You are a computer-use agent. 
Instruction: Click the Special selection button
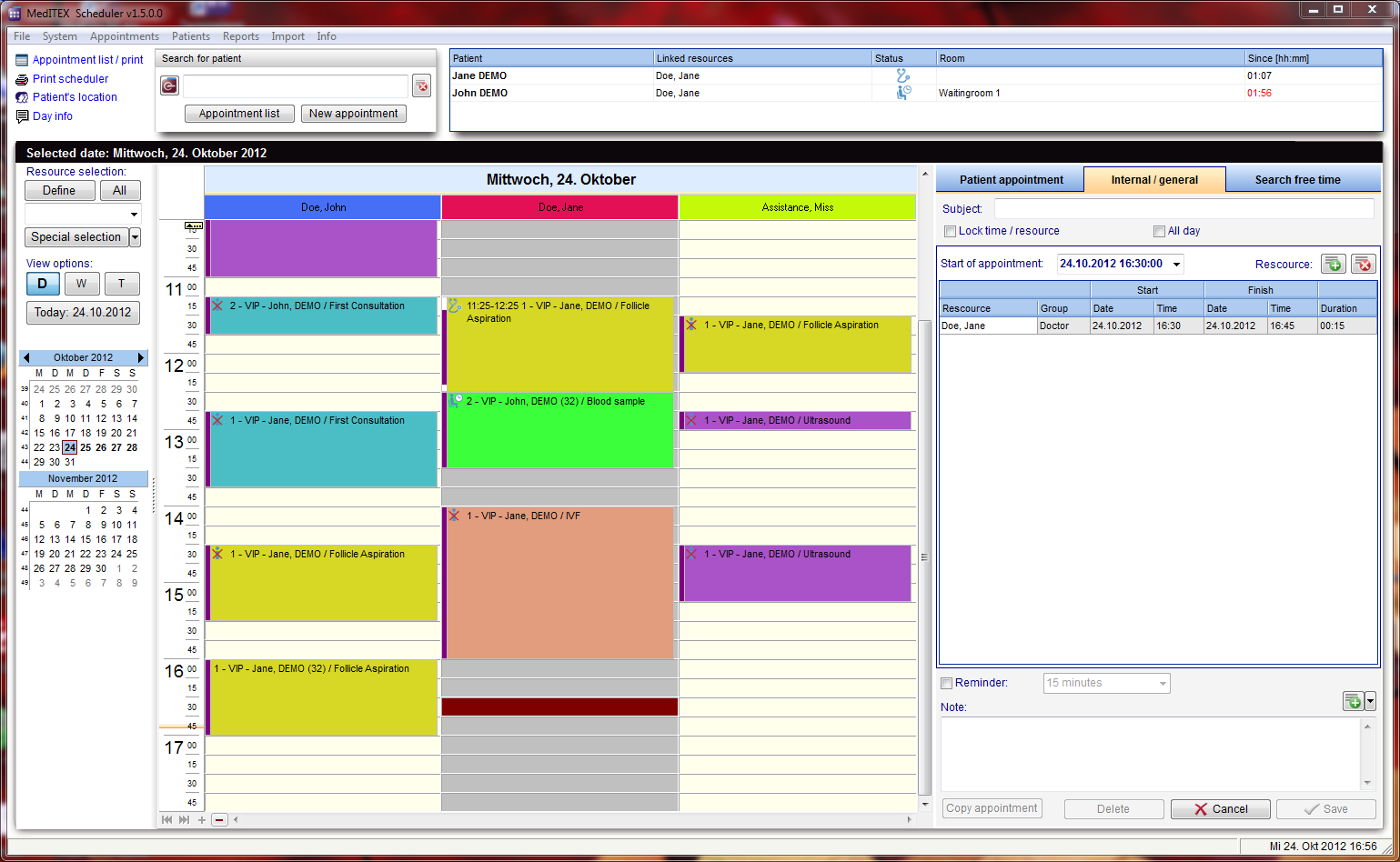click(x=76, y=237)
